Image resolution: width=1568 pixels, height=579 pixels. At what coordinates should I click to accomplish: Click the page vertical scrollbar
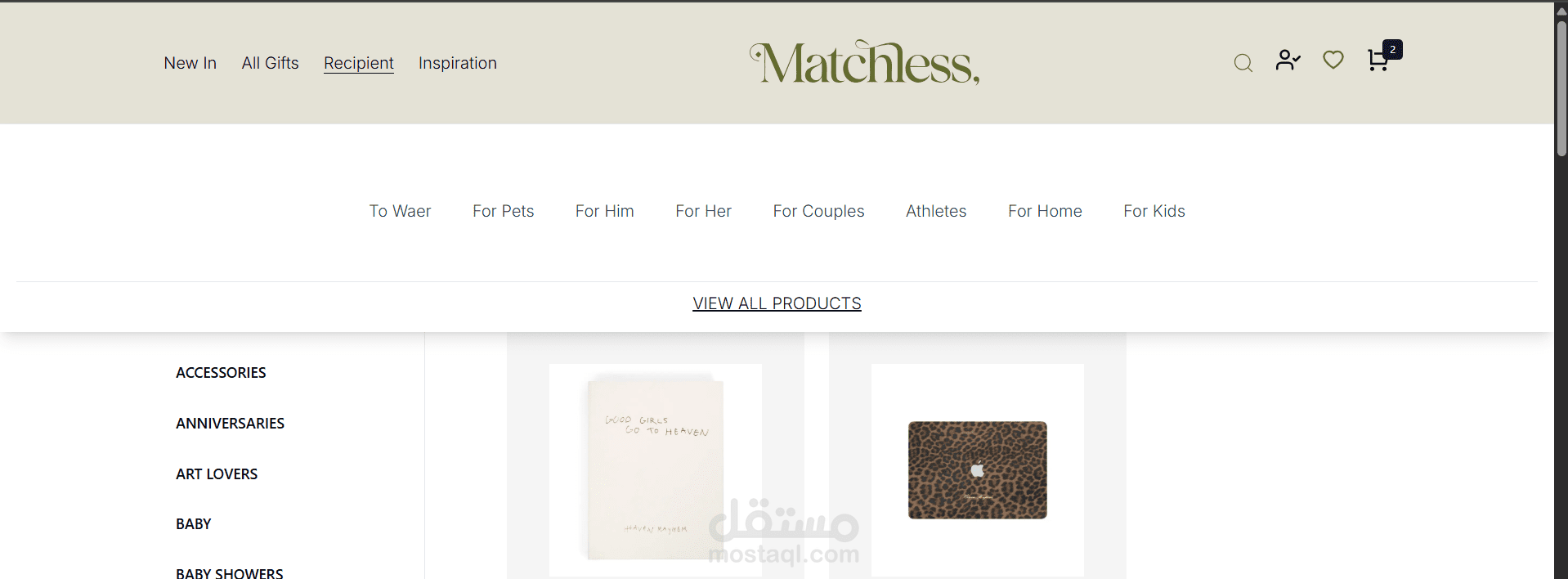[x=1561, y=289]
